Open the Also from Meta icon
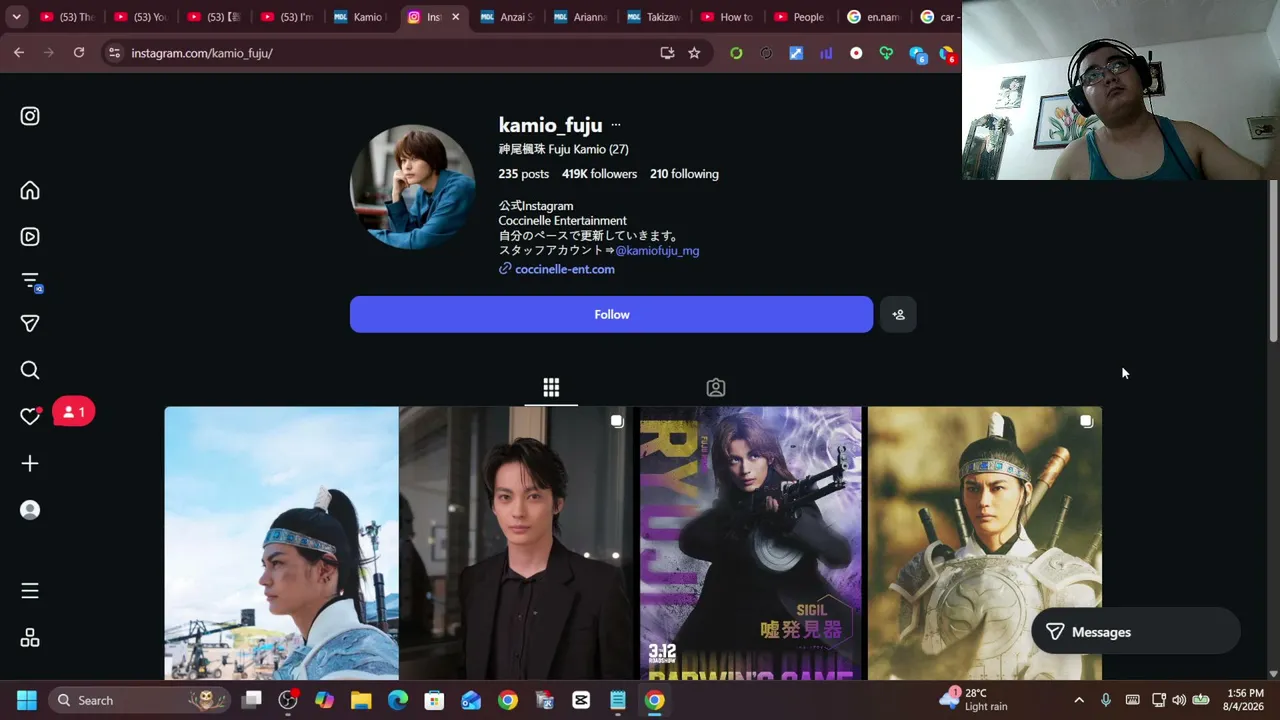The image size is (1280, 720). click(x=30, y=638)
